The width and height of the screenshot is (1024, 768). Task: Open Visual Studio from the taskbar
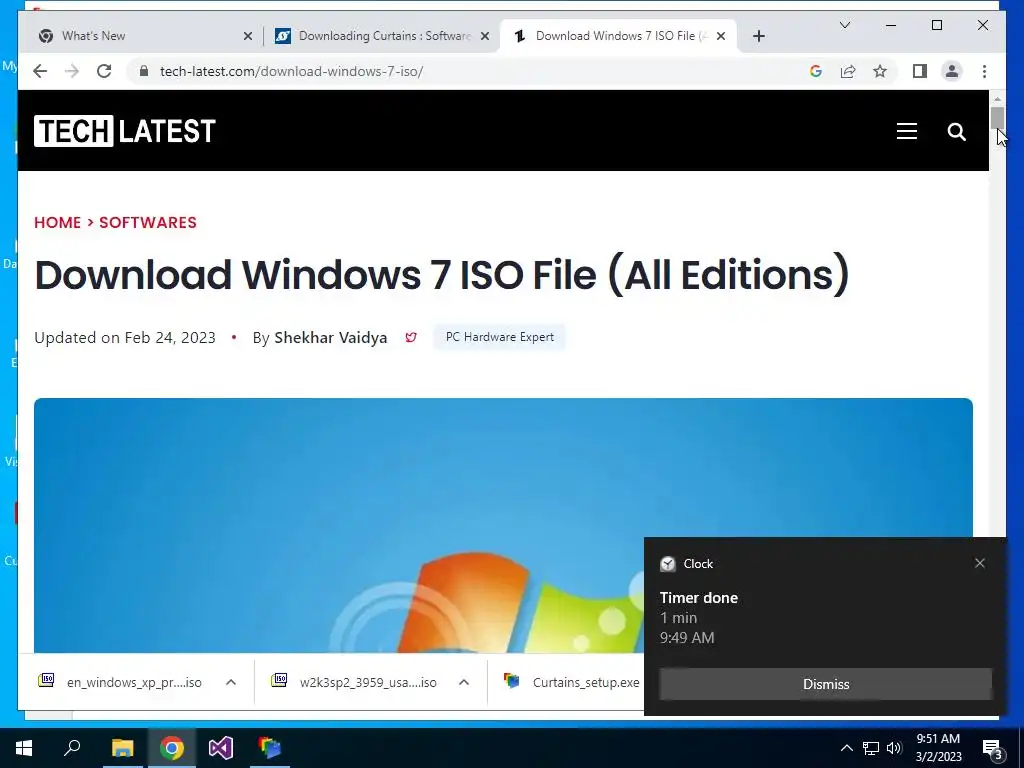pyautogui.click(x=221, y=748)
